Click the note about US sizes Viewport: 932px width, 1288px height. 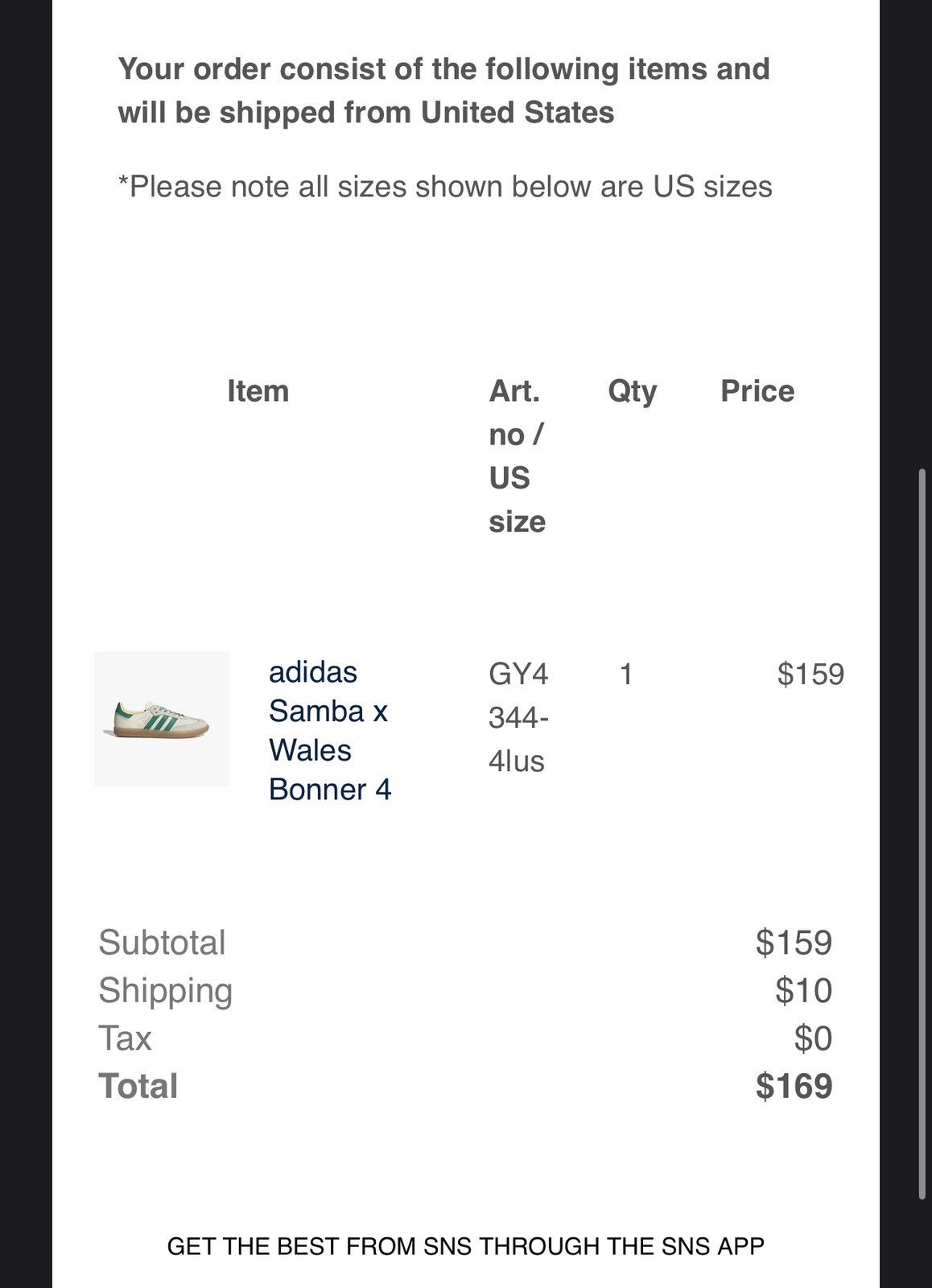pos(445,187)
